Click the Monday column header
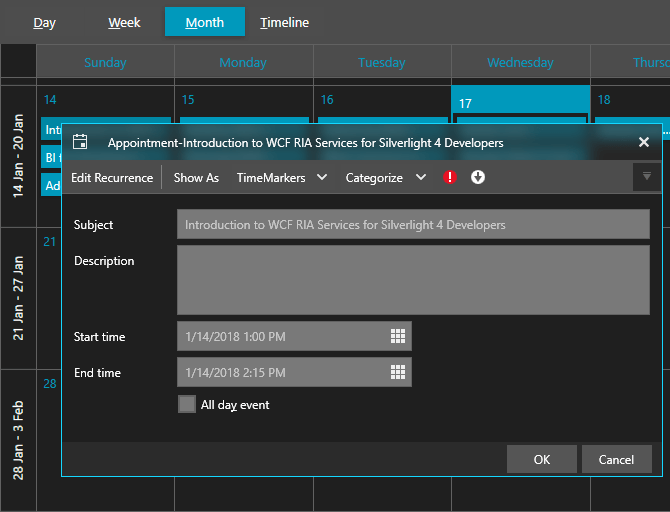 click(243, 62)
